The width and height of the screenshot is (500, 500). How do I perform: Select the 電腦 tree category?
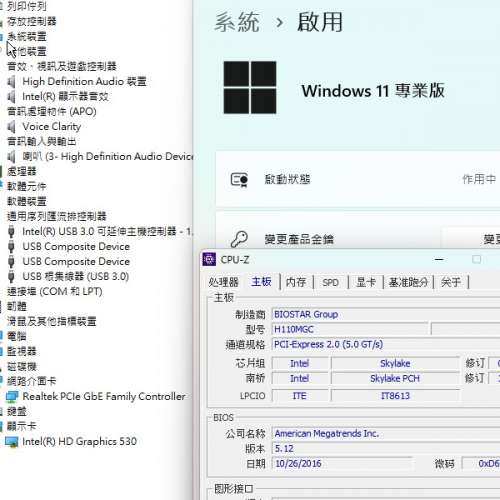(x=17, y=336)
